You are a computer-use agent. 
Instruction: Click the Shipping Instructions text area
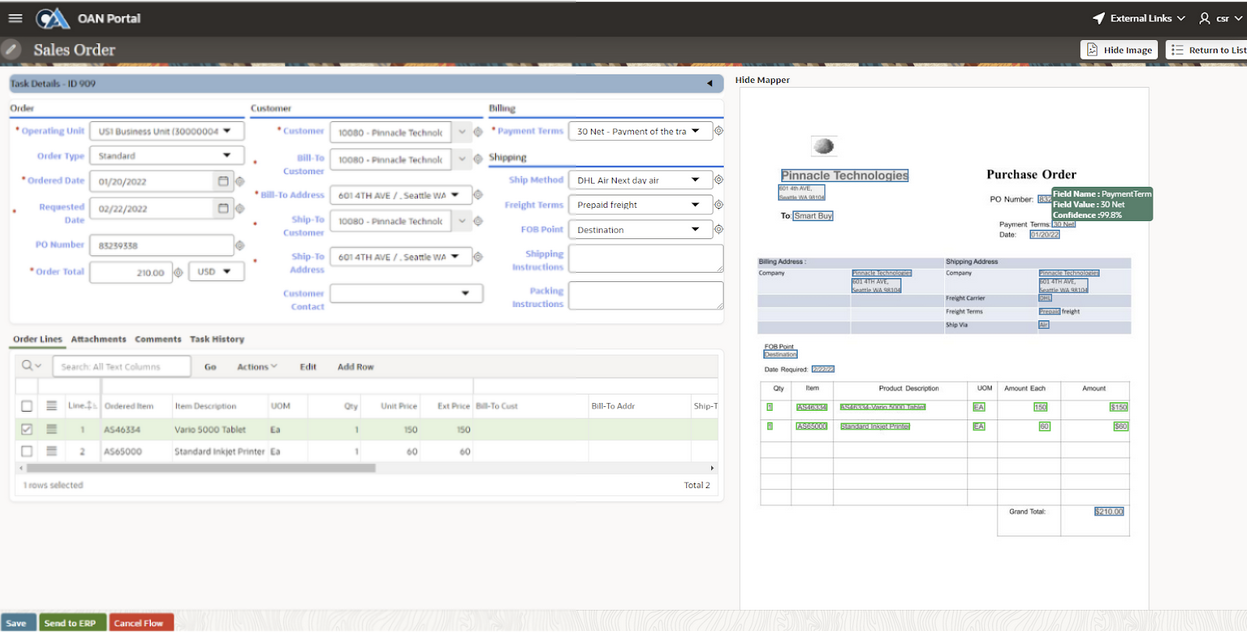[646, 258]
